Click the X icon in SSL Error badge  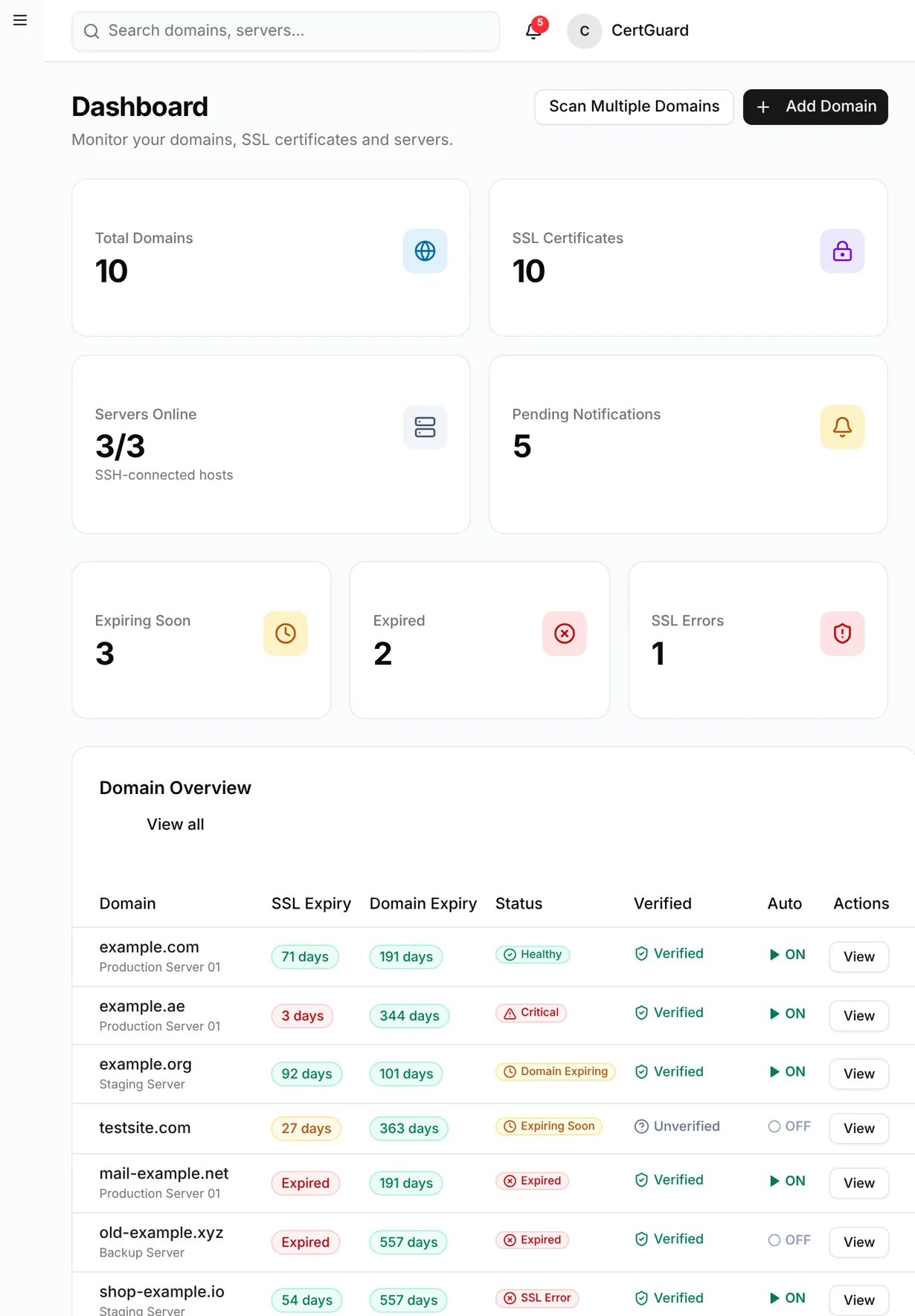pos(510,1298)
